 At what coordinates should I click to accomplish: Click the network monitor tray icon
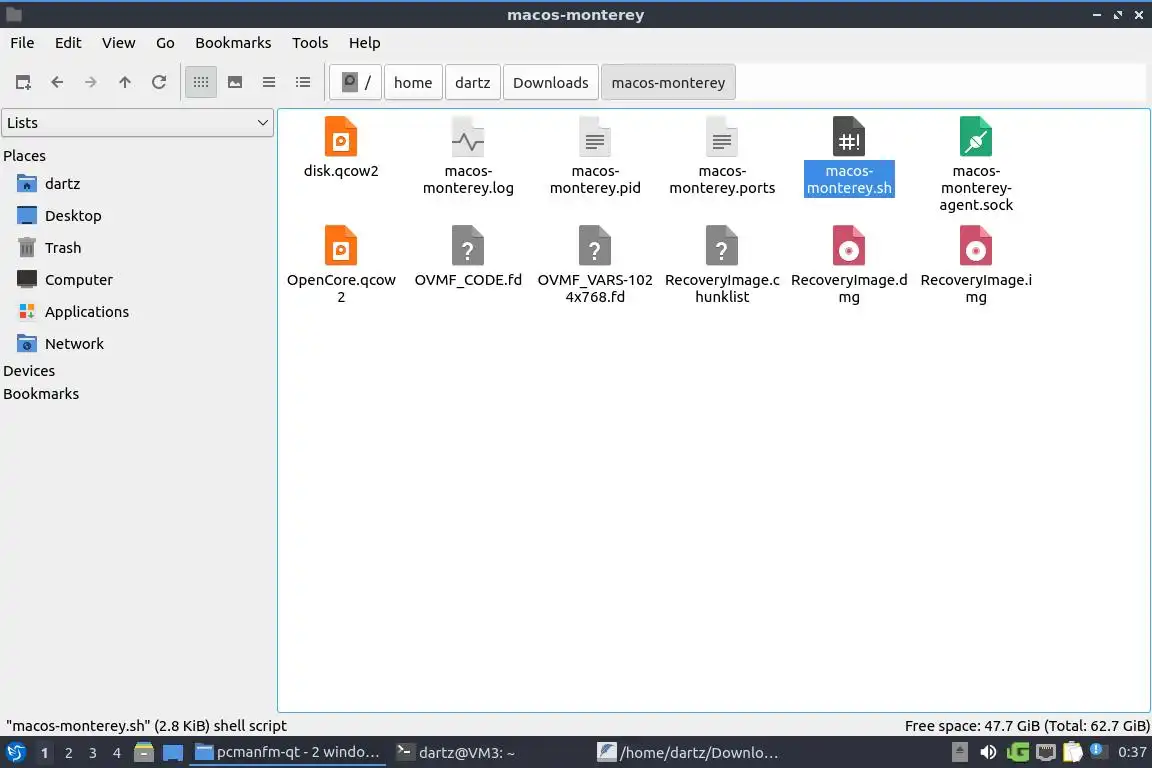(1045, 753)
